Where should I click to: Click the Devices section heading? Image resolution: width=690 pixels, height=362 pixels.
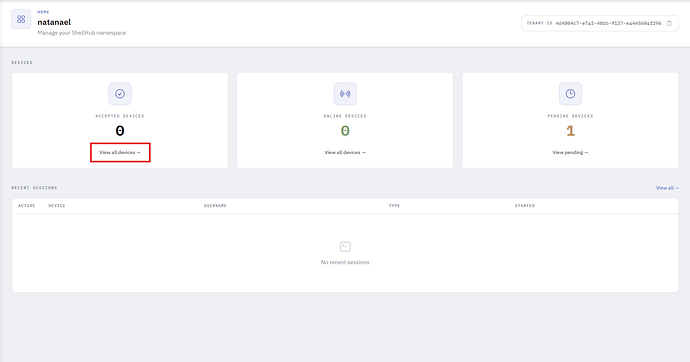[x=22, y=63]
